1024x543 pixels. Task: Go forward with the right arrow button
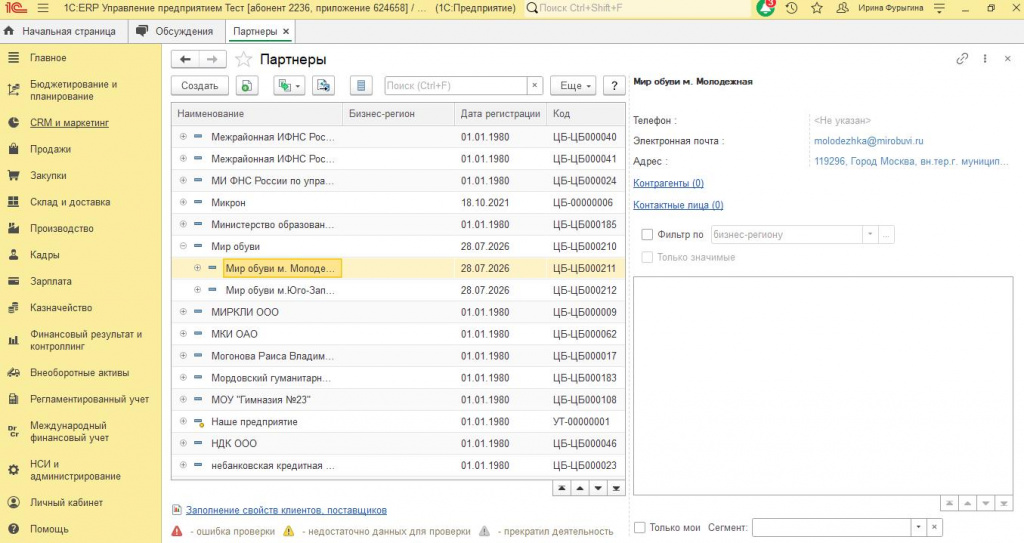(x=212, y=59)
